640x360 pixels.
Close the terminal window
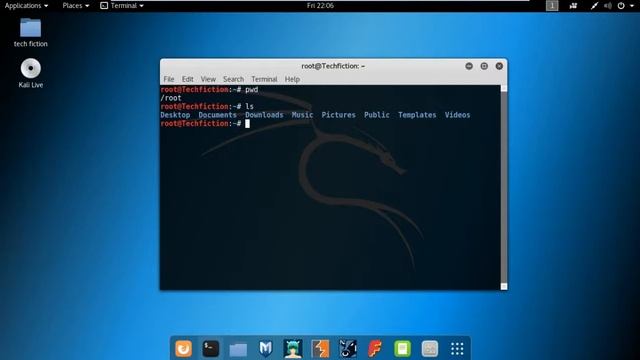499,66
